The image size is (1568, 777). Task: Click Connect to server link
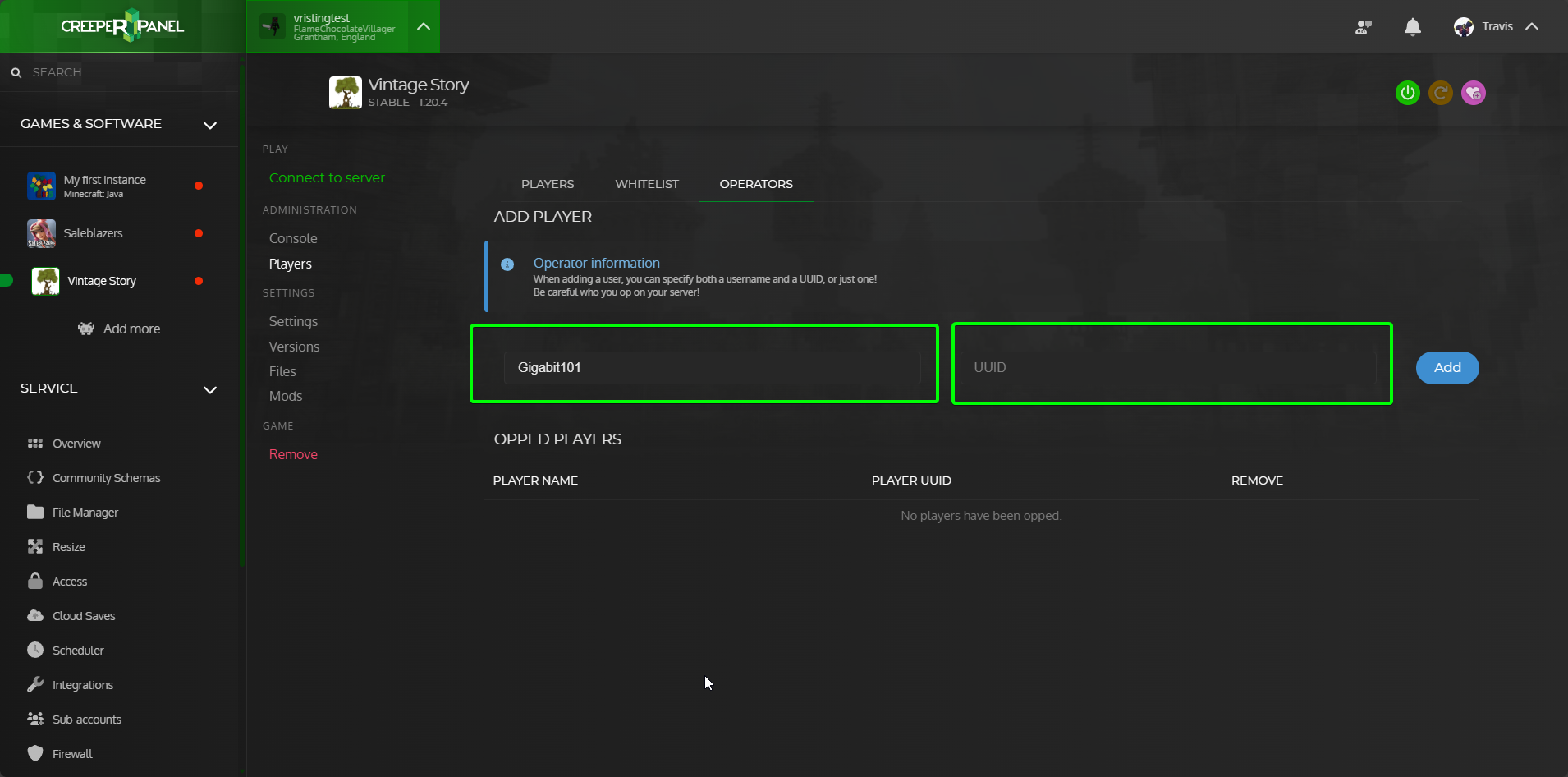[x=327, y=177]
